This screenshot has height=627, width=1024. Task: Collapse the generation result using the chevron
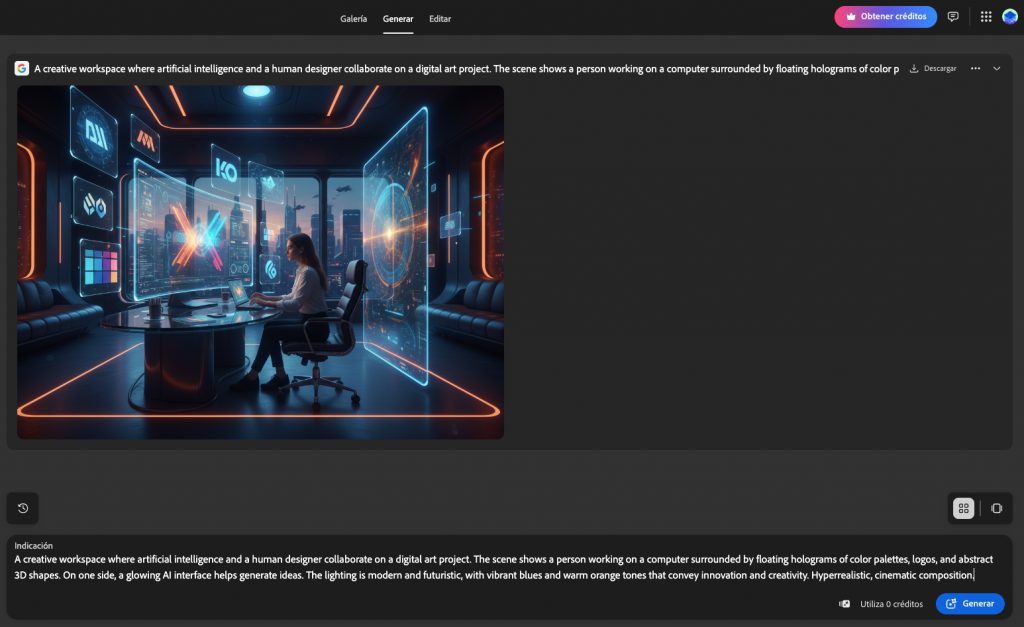point(998,68)
